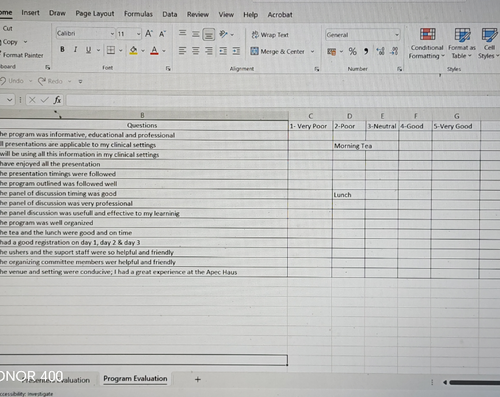Open fill color dropdown arrow
Image resolution: width=500 pixels, height=397 pixels.
143,51
